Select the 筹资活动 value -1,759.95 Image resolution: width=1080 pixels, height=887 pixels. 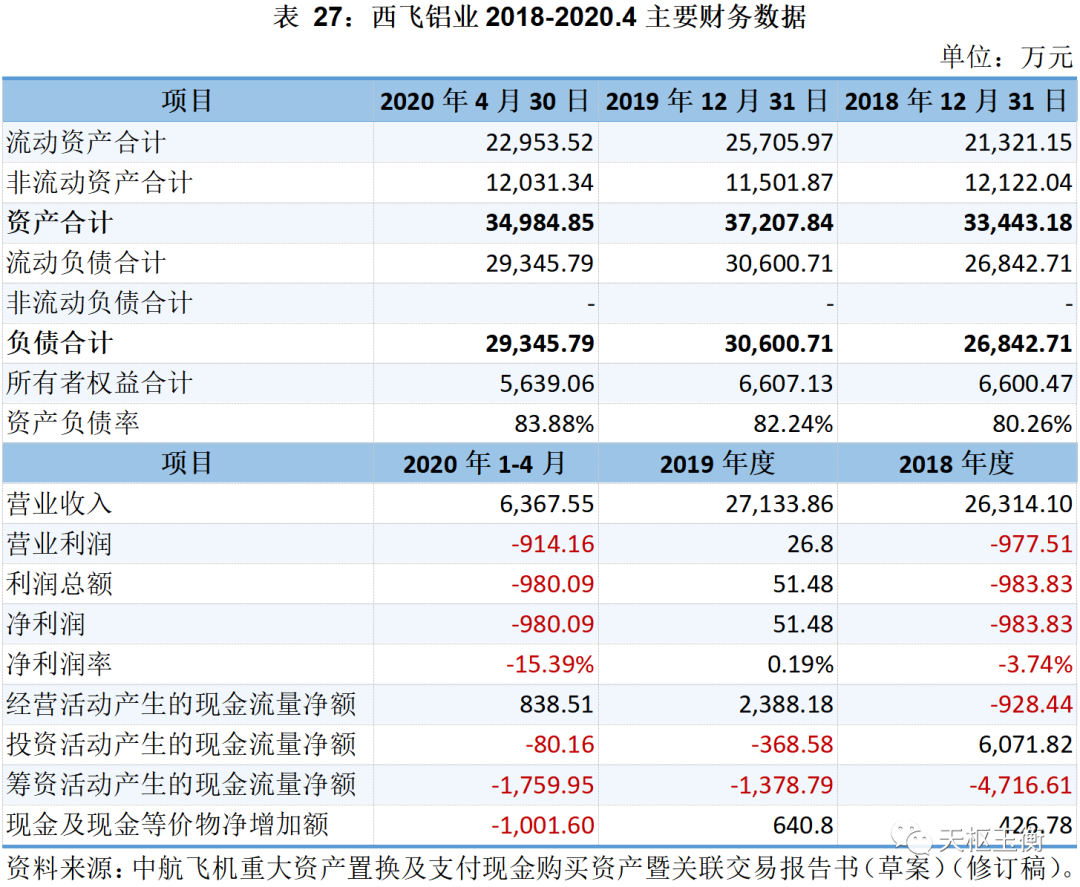coord(542,786)
